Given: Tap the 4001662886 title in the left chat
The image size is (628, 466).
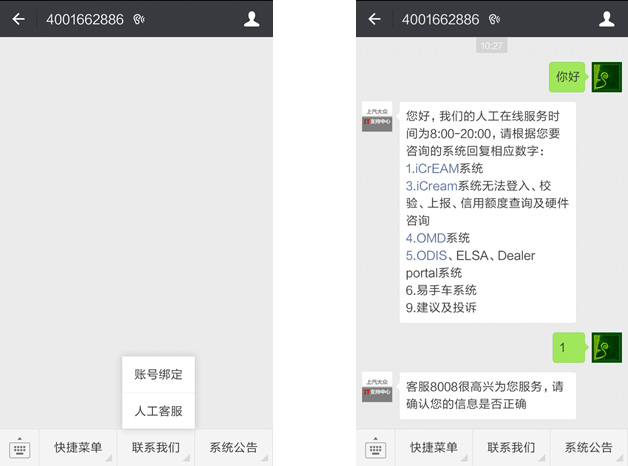Looking at the screenshot, I should [85, 19].
